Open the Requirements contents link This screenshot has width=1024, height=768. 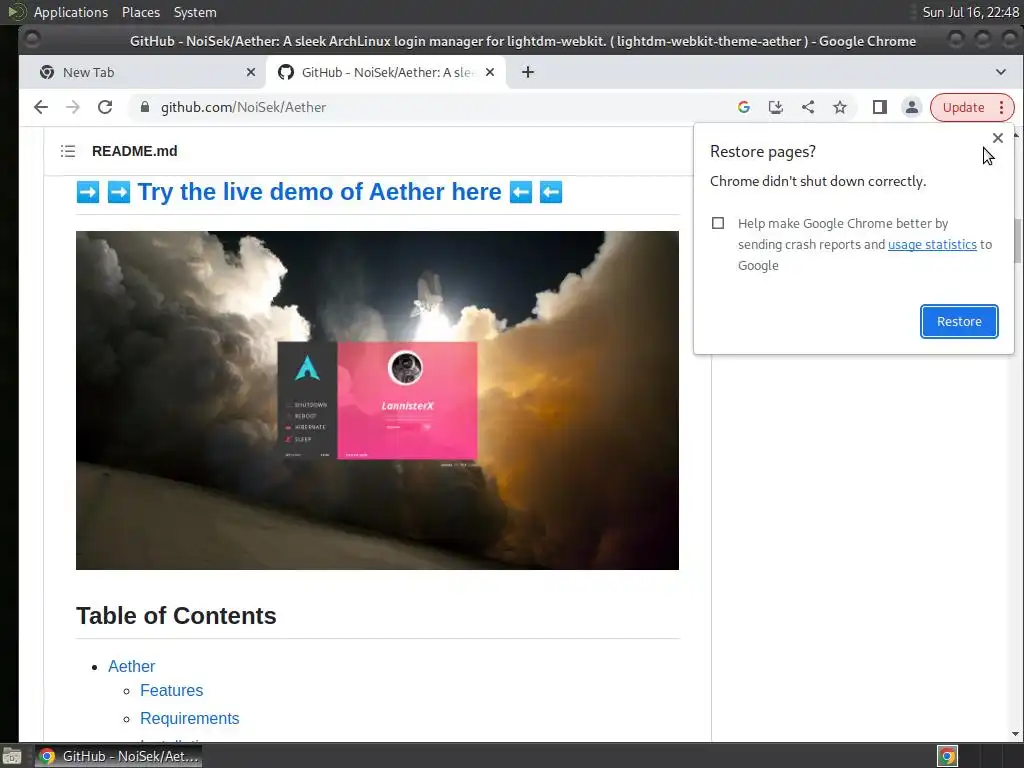[189, 718]
